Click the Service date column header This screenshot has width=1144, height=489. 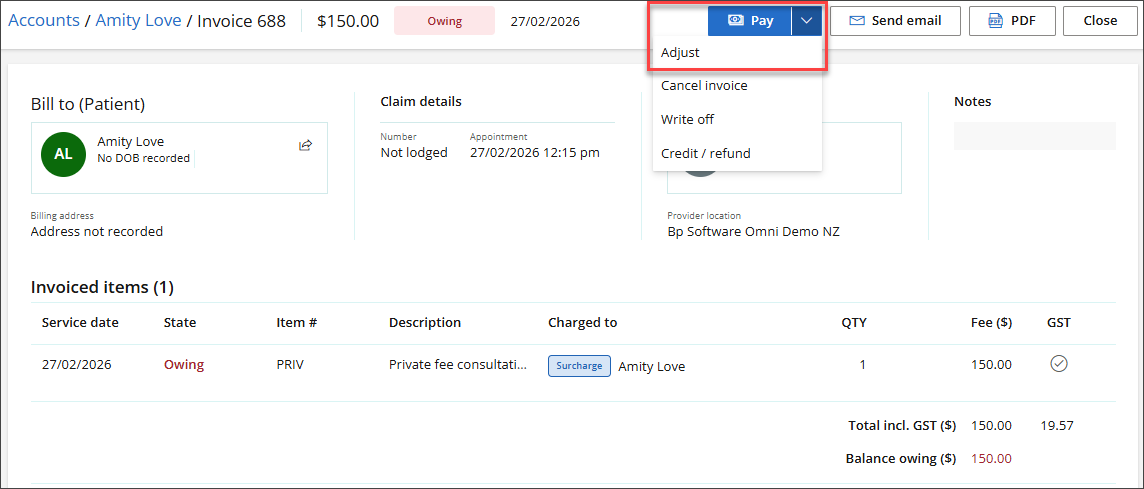(x=80, y=323)
